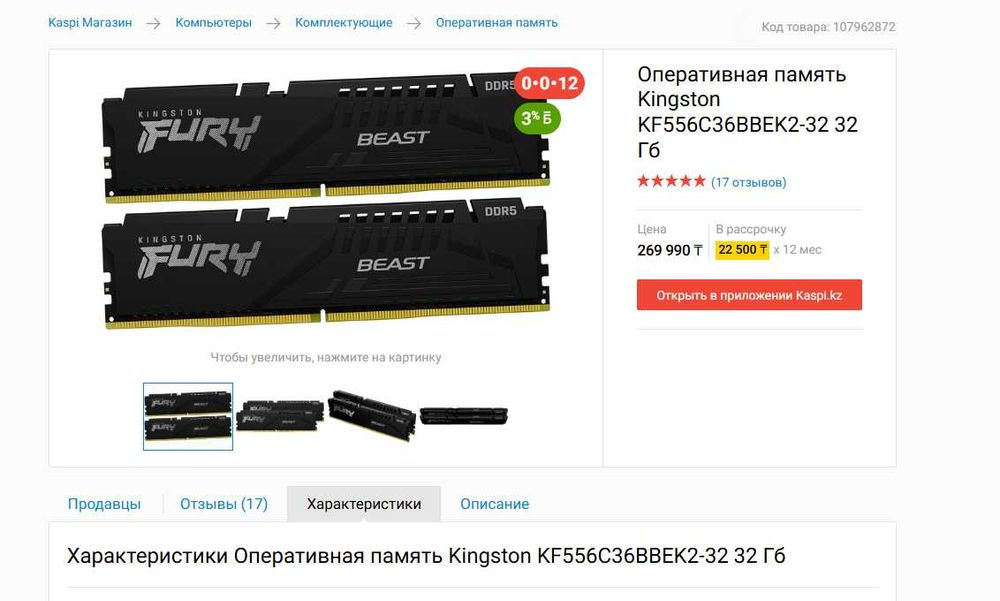Click the red 0-0-12 installment badge
Screen dimensions: 1000x601
(549, 83)
